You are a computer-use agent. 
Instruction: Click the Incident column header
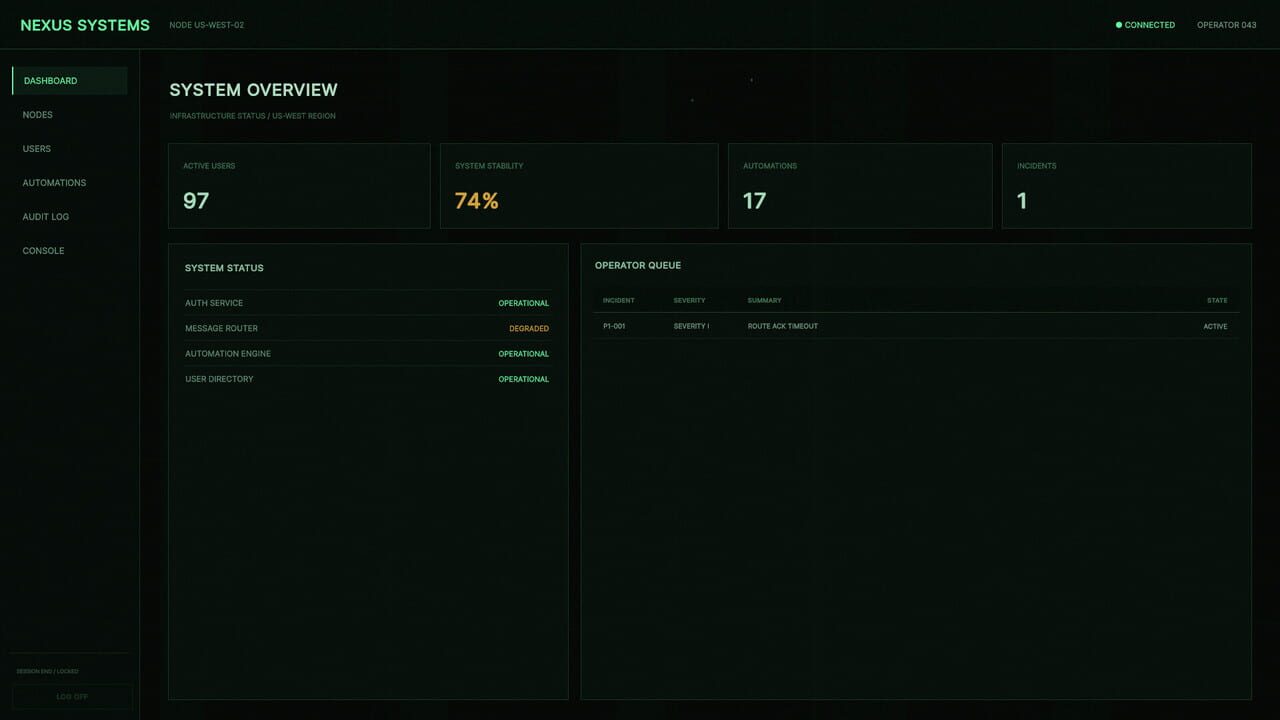[618, 301]
